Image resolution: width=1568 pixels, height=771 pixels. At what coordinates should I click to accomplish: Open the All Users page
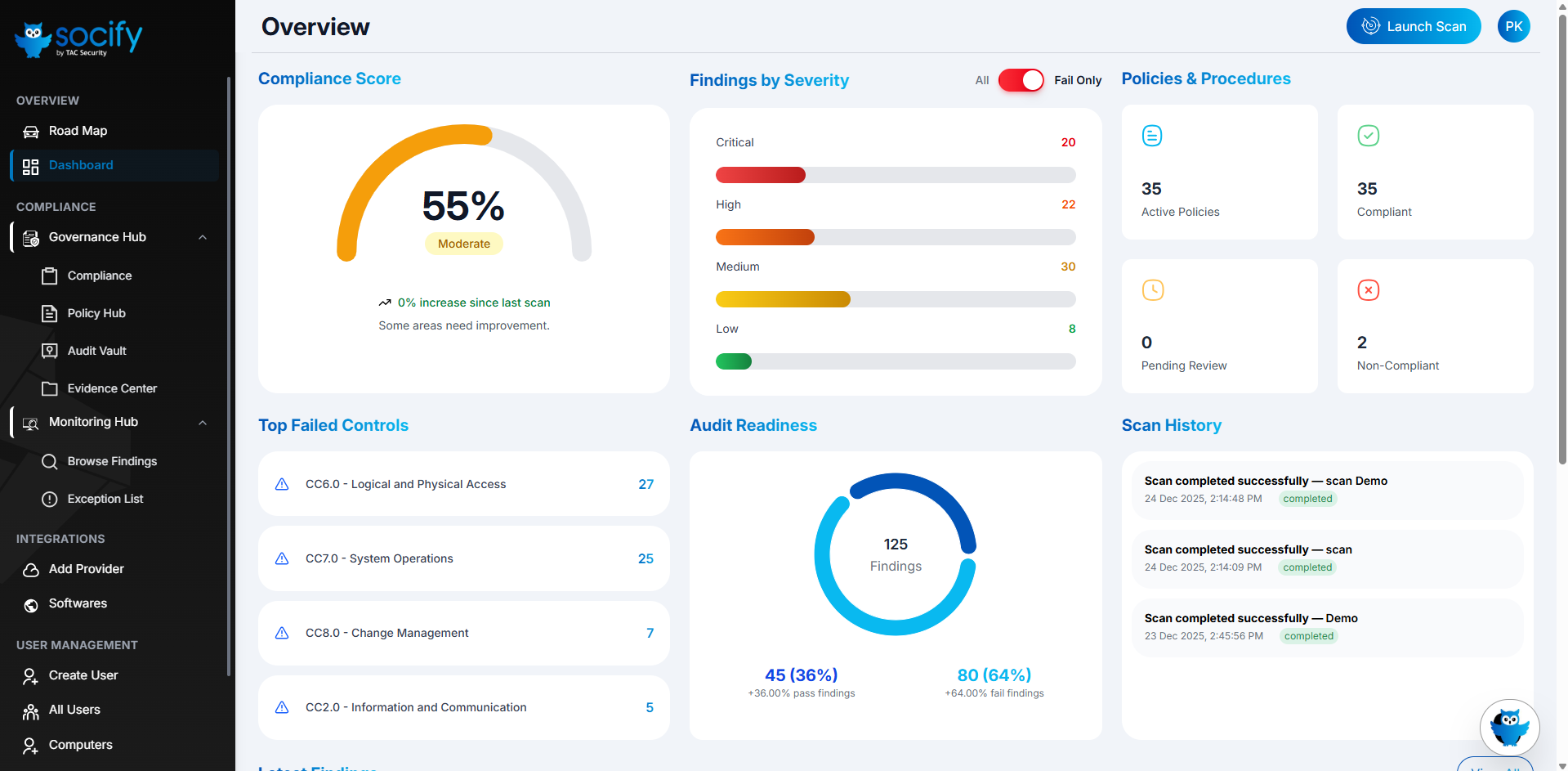point(74,710)
